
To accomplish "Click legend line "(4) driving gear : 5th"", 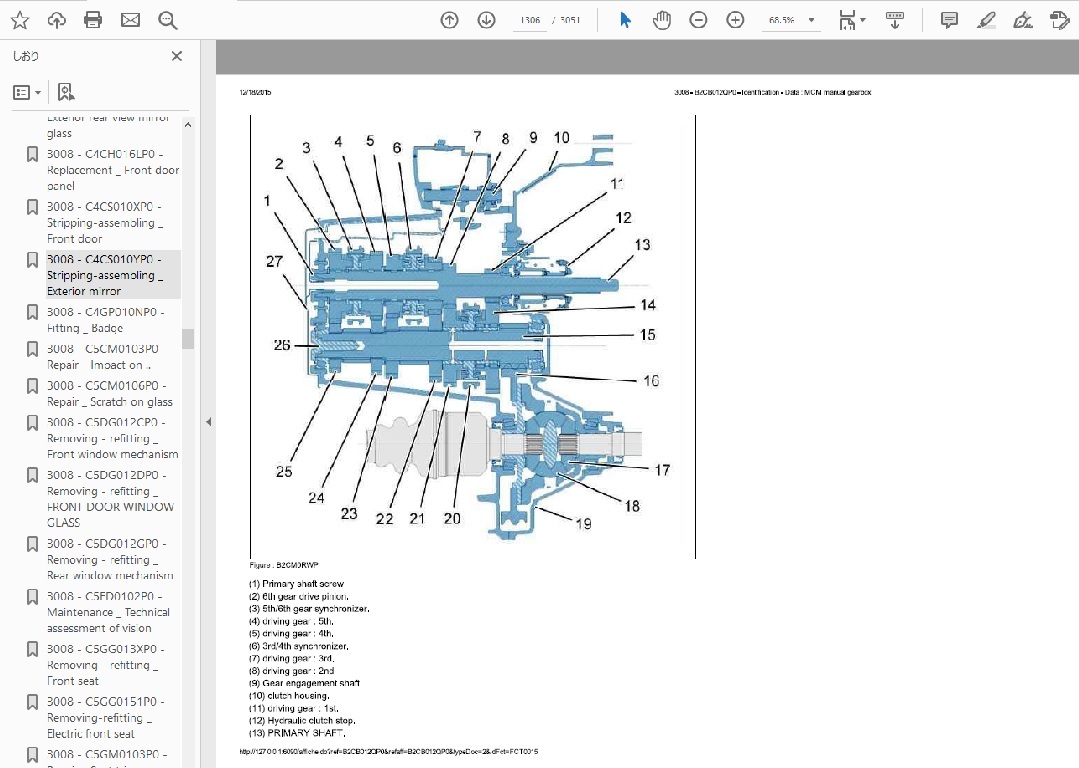I will (x=292, y=621).
